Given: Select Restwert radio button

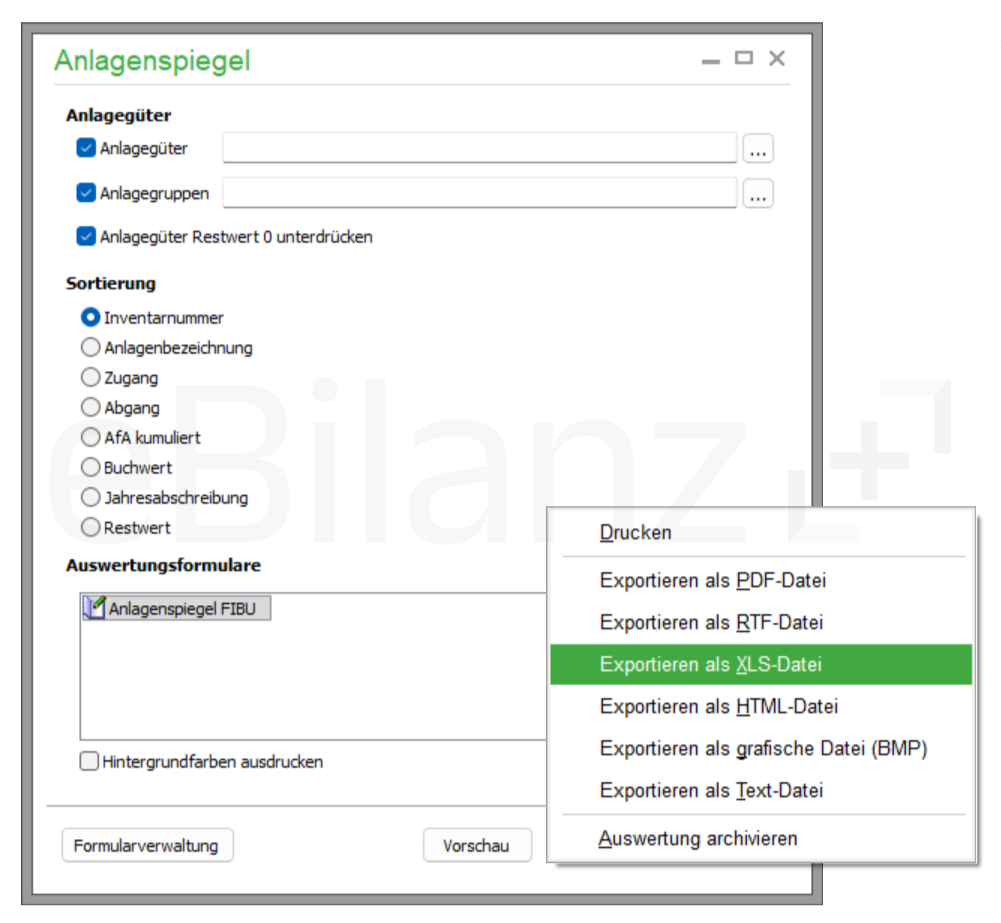Looking at the screenshot, I should point(91,527).
